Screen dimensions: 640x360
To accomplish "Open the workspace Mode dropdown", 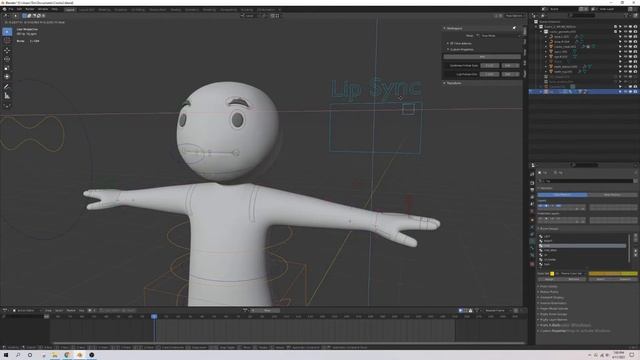I will pos(499,36).
